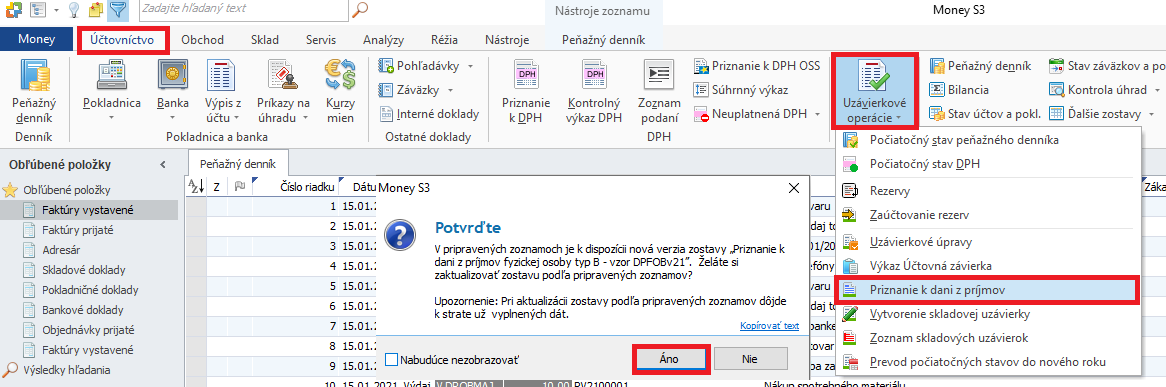
Task: Expand the Záväzky dropdown arrow
Action: pos(451,90)
